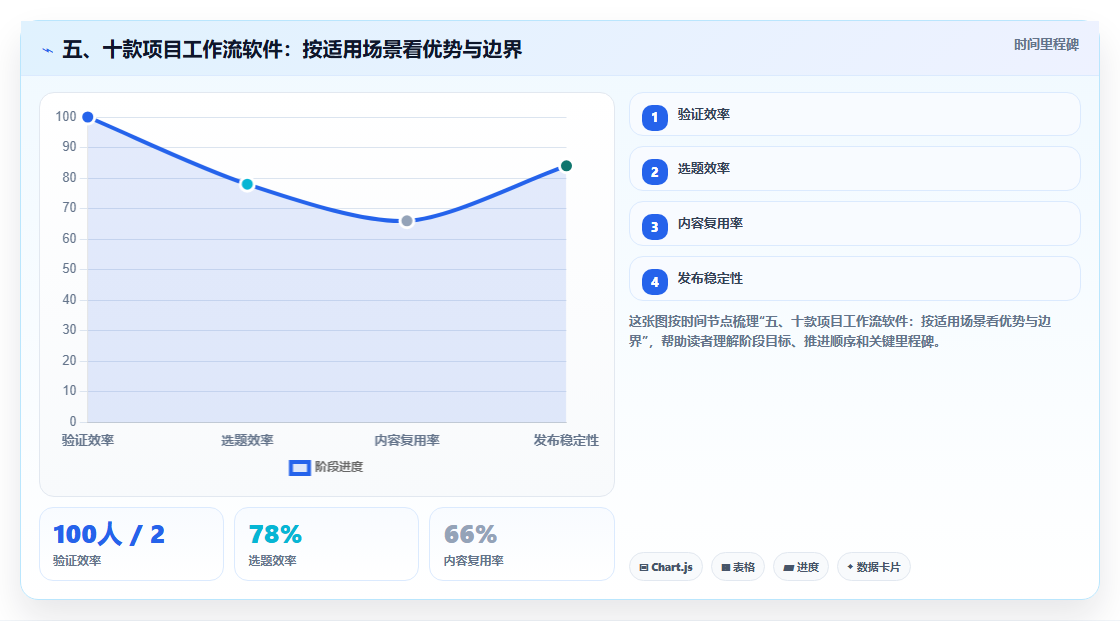Click the 78% stat card

326,544
